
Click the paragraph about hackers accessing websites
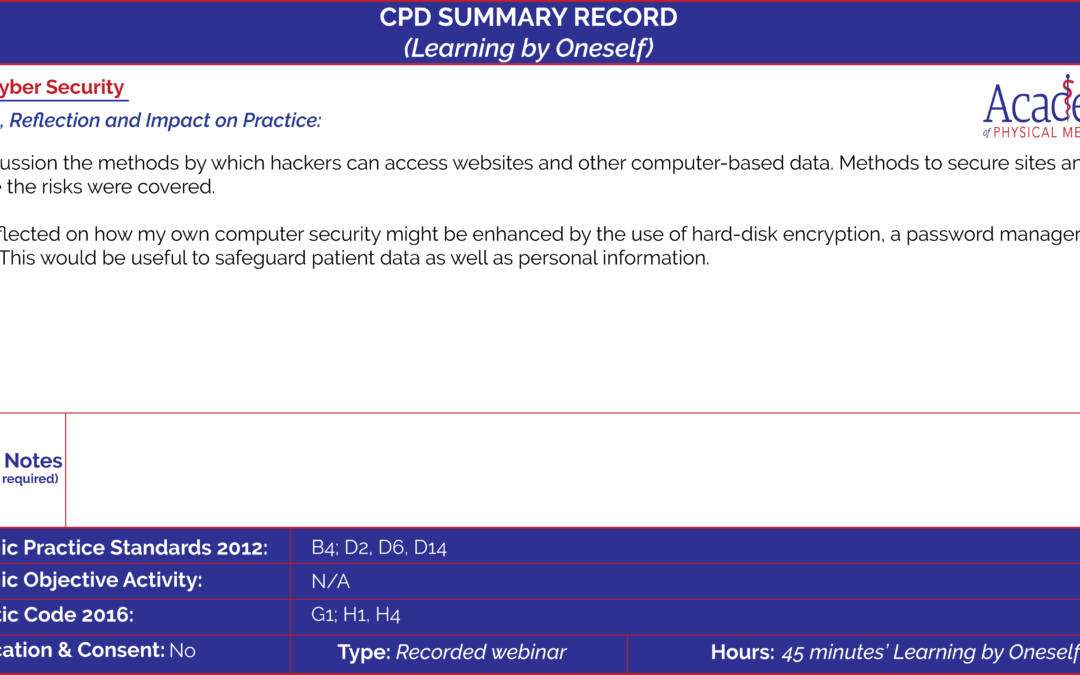point(540,175)
